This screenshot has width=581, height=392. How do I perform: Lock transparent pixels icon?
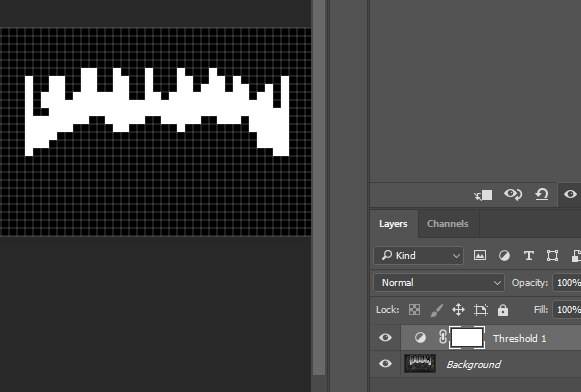pyautogui.click(x=414, y=310)
